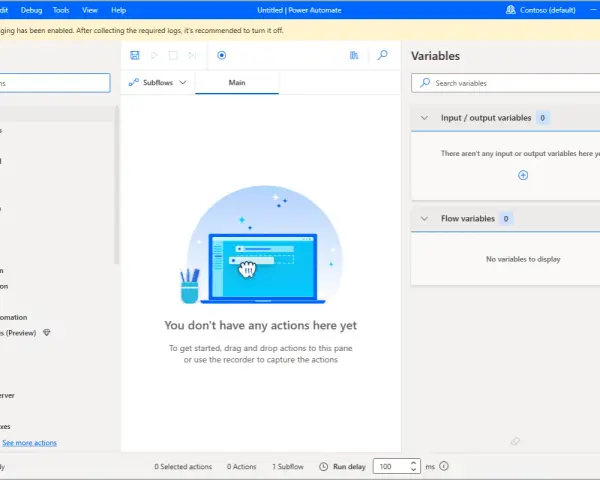
Task: Click the Run delay value field
Action: (392, 466)
